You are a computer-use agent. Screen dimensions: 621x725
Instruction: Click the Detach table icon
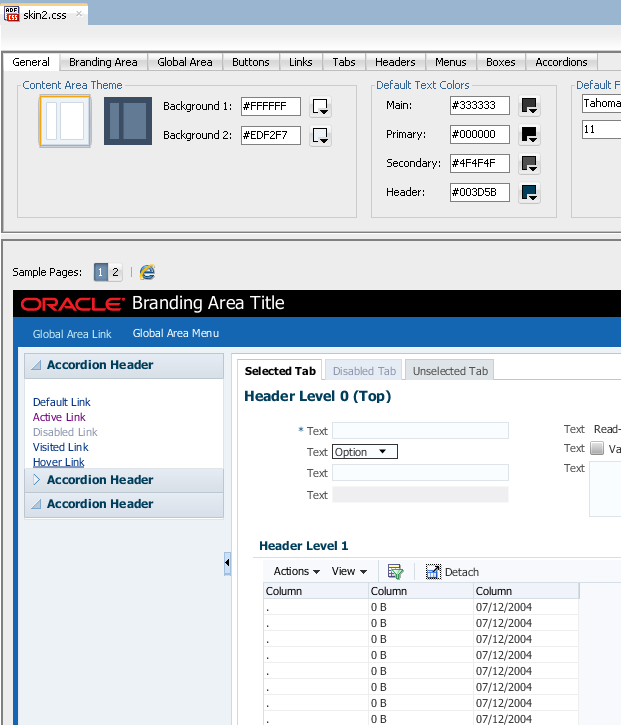click(x=433, y=572)
